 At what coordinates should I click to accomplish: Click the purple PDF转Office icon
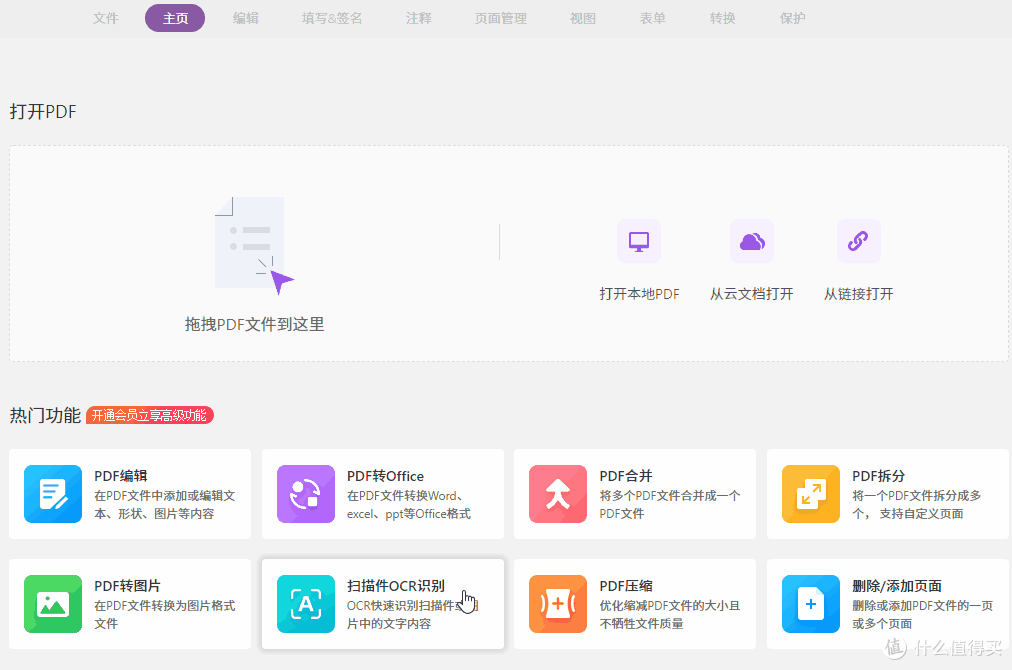(x=306, y=494)
